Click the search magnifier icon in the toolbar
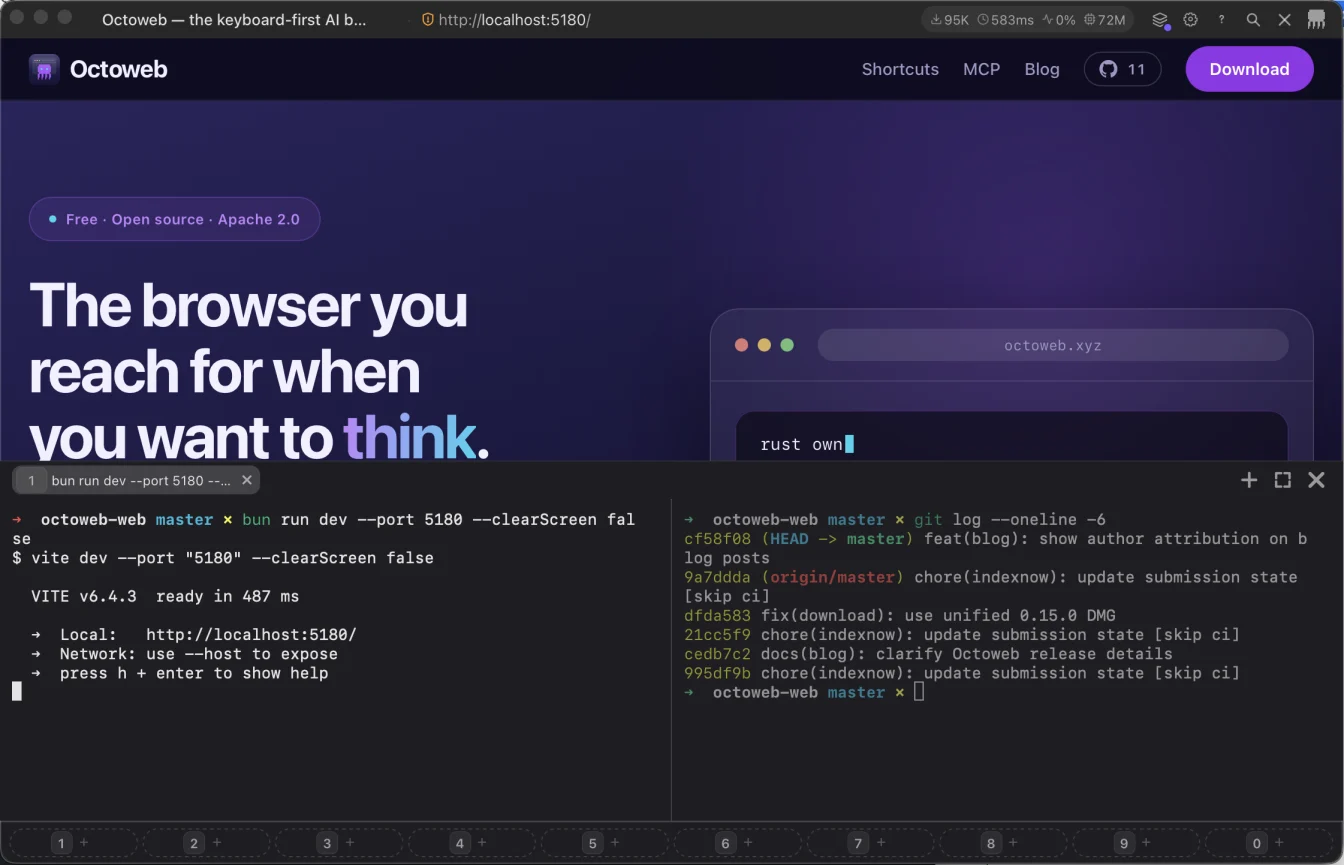Viewport: 1344px width, 865px height. [x=1253, y=19]
